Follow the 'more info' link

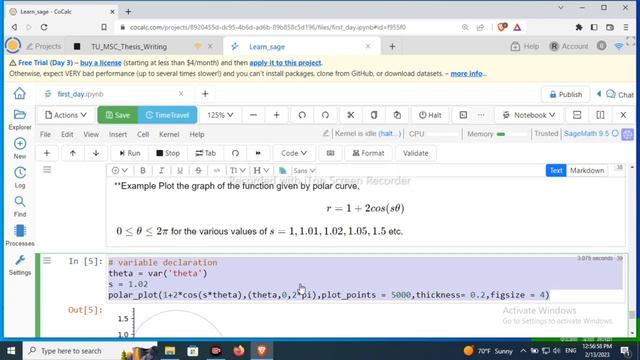466,73
